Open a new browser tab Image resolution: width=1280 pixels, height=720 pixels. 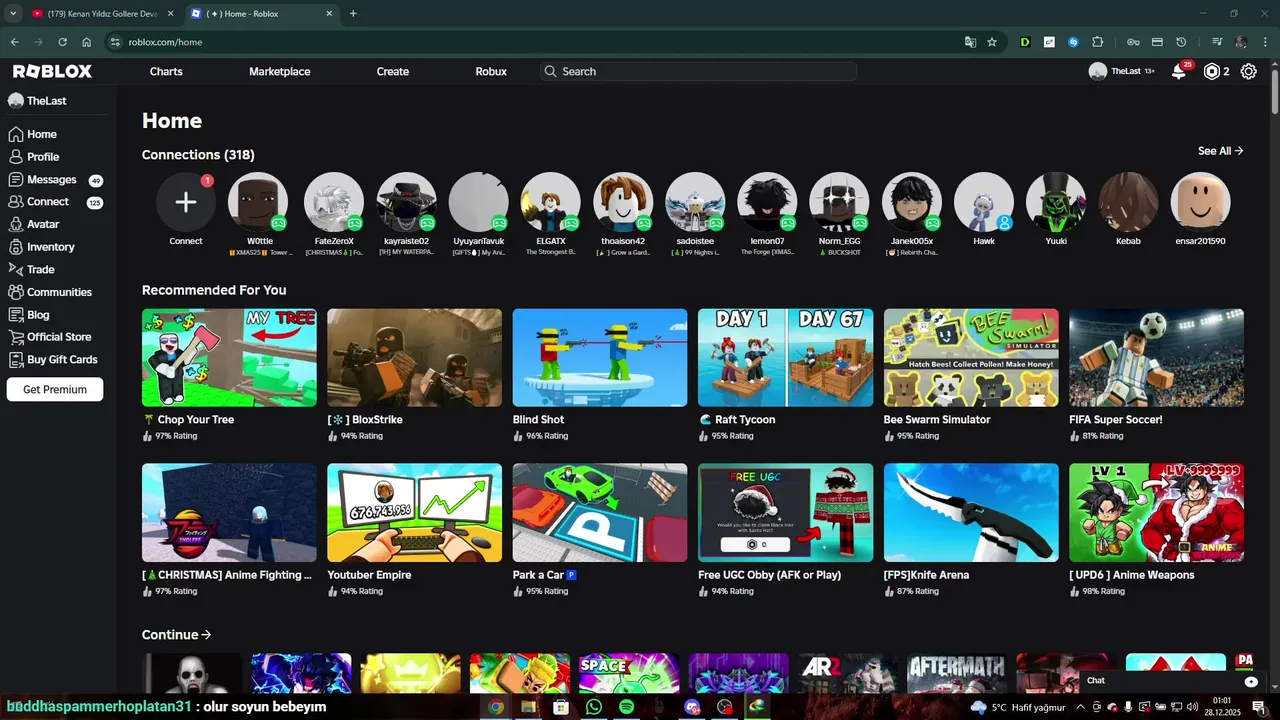(x=353, y=14)
